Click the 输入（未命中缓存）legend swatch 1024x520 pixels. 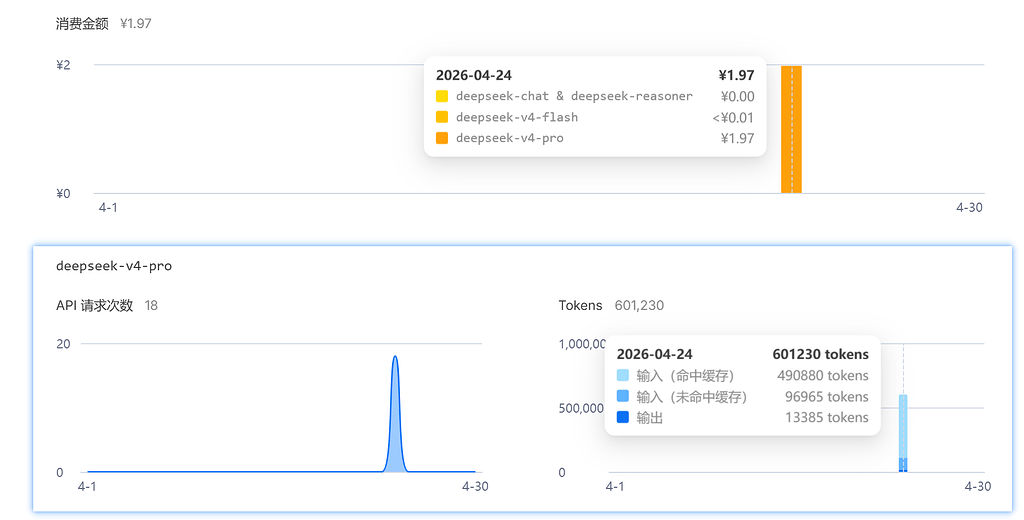pos(622,396)
